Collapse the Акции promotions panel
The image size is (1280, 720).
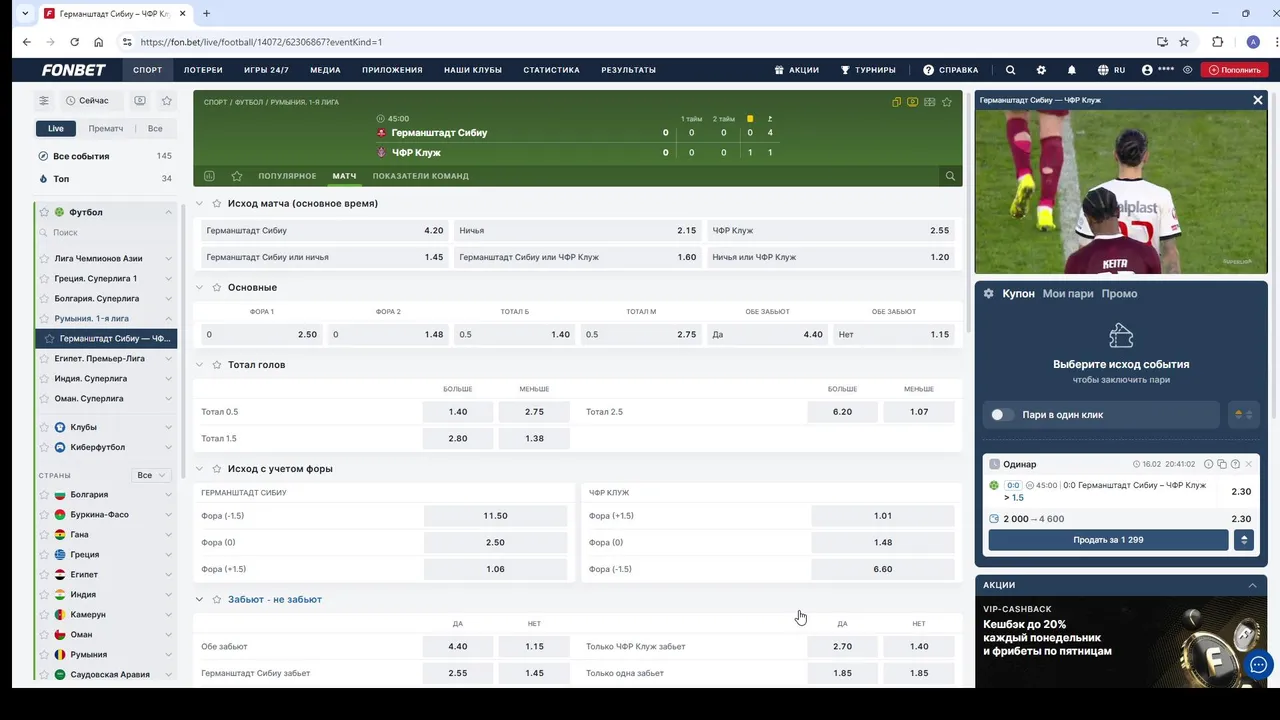(1252, 585)
